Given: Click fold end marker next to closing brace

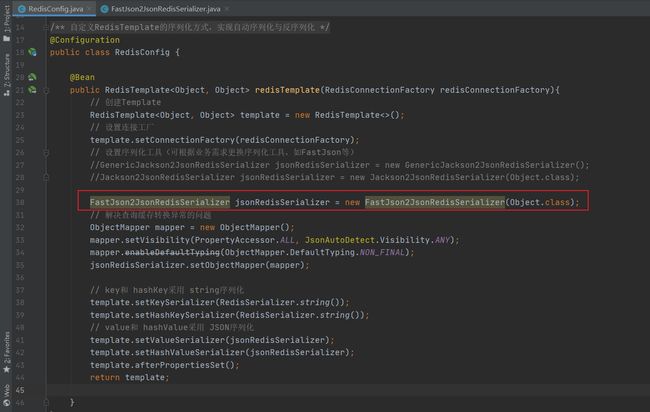Looking at the screenshot, I should point(46,402).
